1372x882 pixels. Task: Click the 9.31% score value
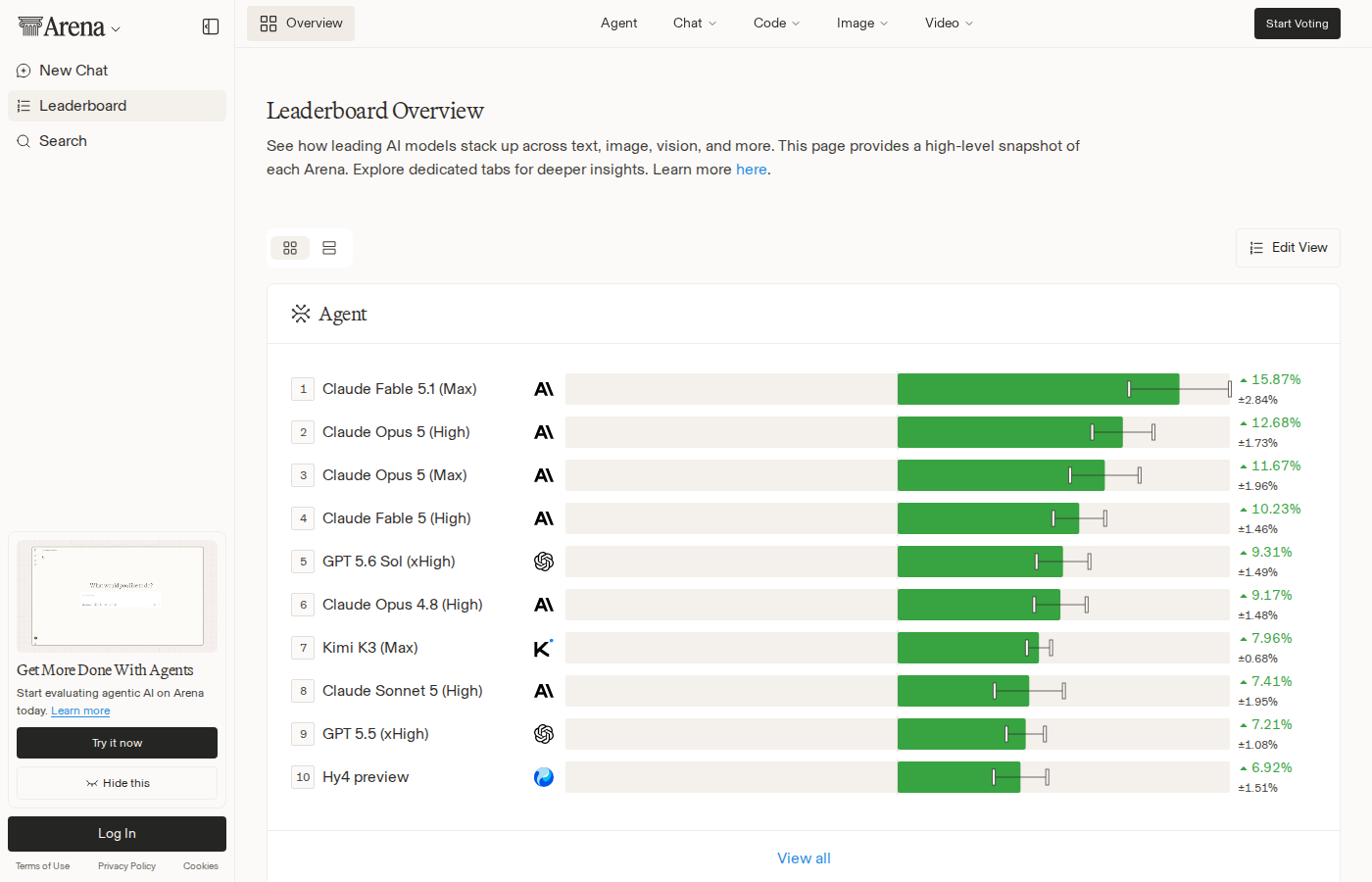click(1272, 552)
